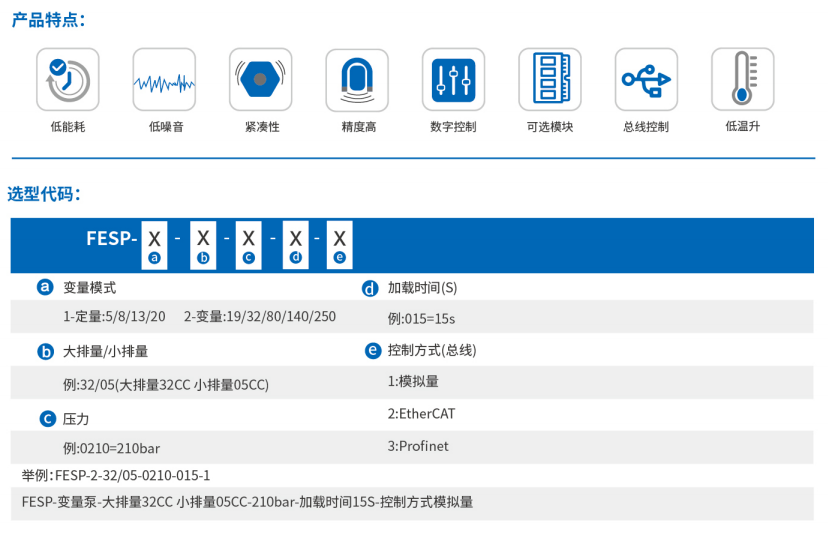
Task: Select the 2:EtherCAT control option
Action: (421, 413)
